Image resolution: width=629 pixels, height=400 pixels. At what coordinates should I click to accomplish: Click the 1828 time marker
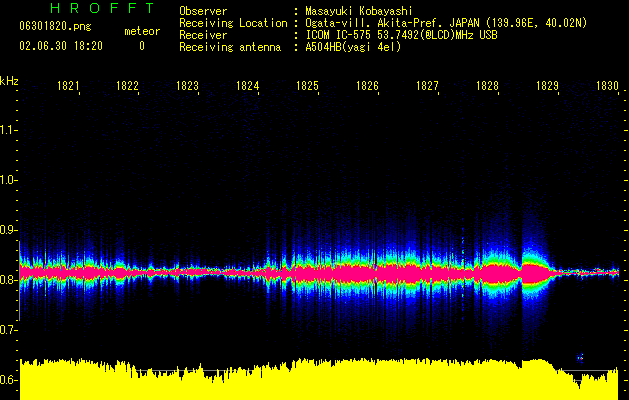click(487, 85)
